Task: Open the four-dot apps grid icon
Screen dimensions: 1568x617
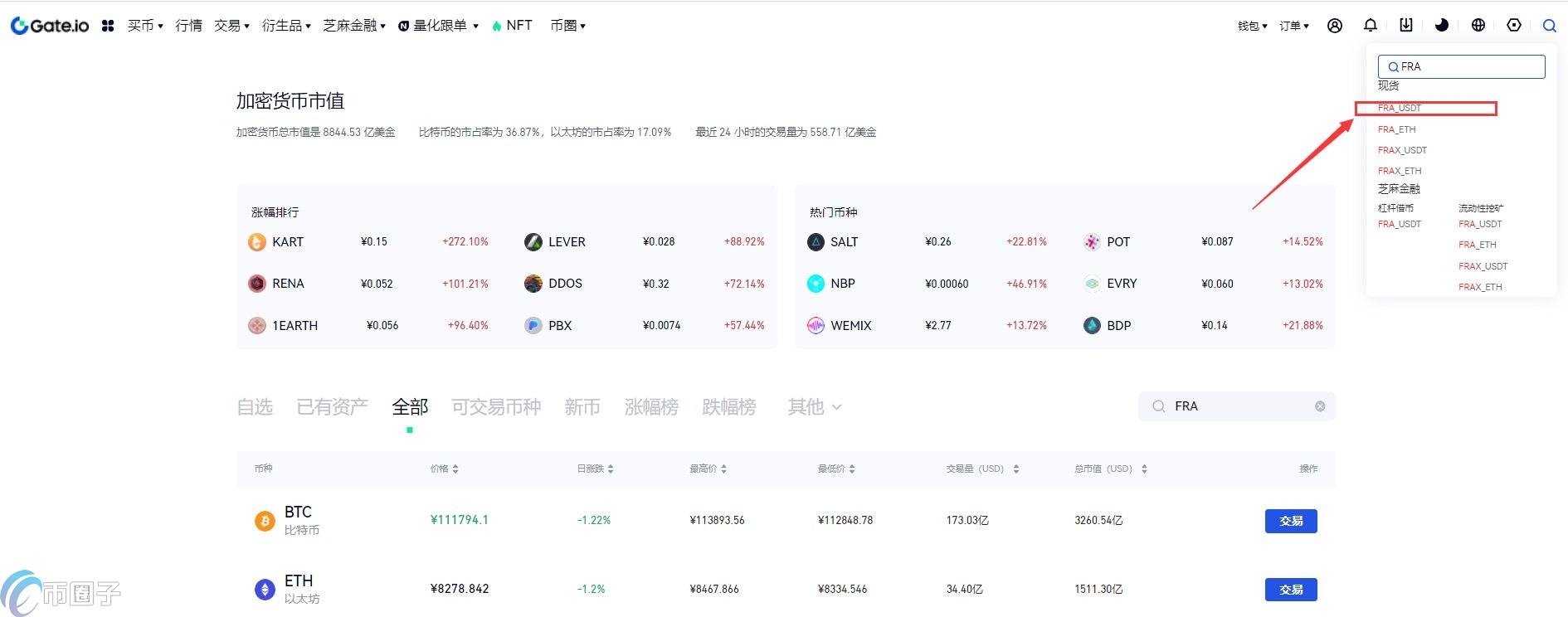Action: coord(108,26)
